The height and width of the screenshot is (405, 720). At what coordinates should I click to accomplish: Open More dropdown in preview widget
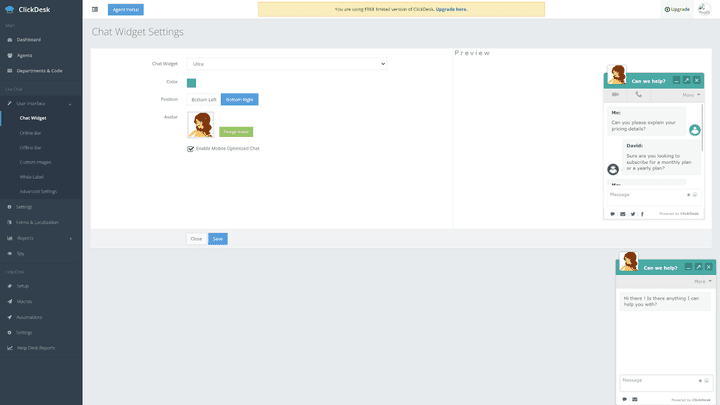[691, 95]
